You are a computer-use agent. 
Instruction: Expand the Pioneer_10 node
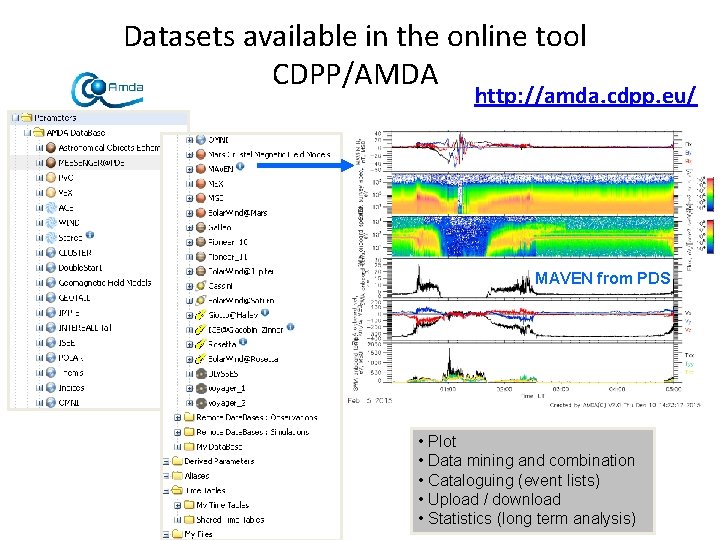(189, 242)
